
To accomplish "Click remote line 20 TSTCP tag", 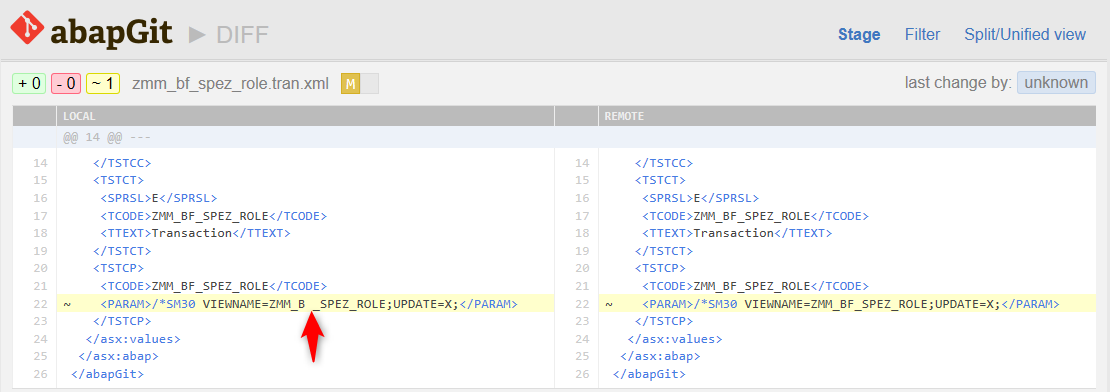I will click(x=660, y=268).
